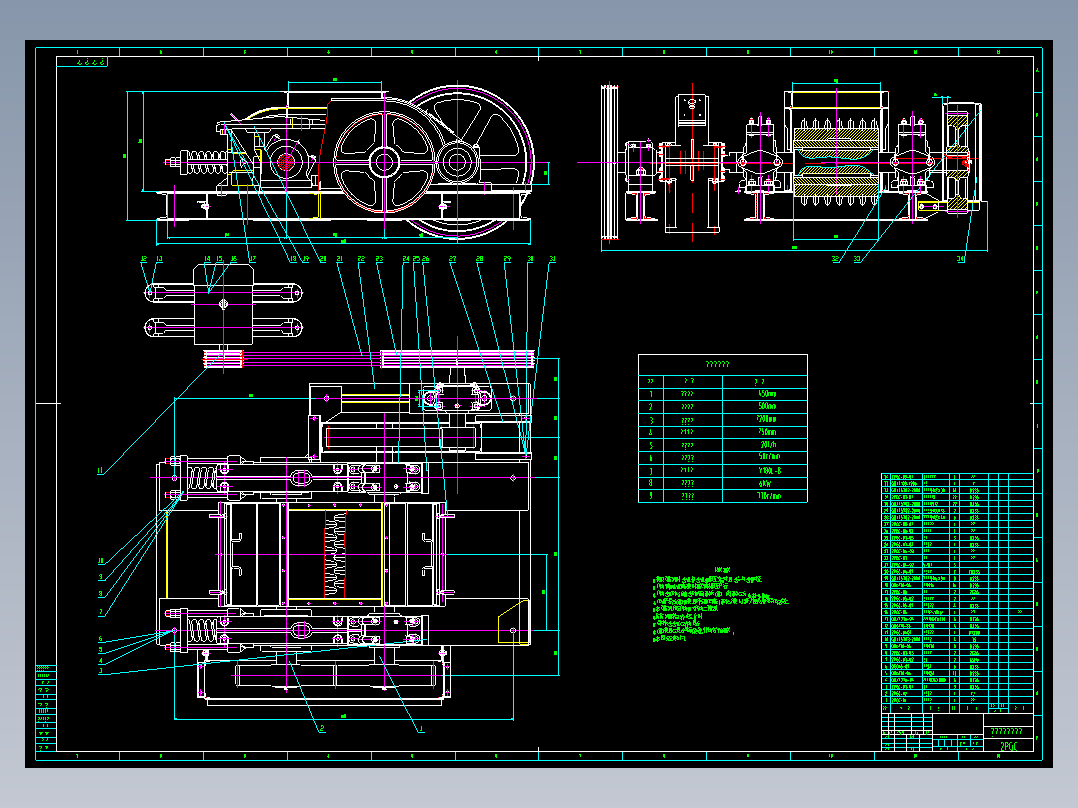
Task: Click the 40kW power value cell
Action: point(766,483)
